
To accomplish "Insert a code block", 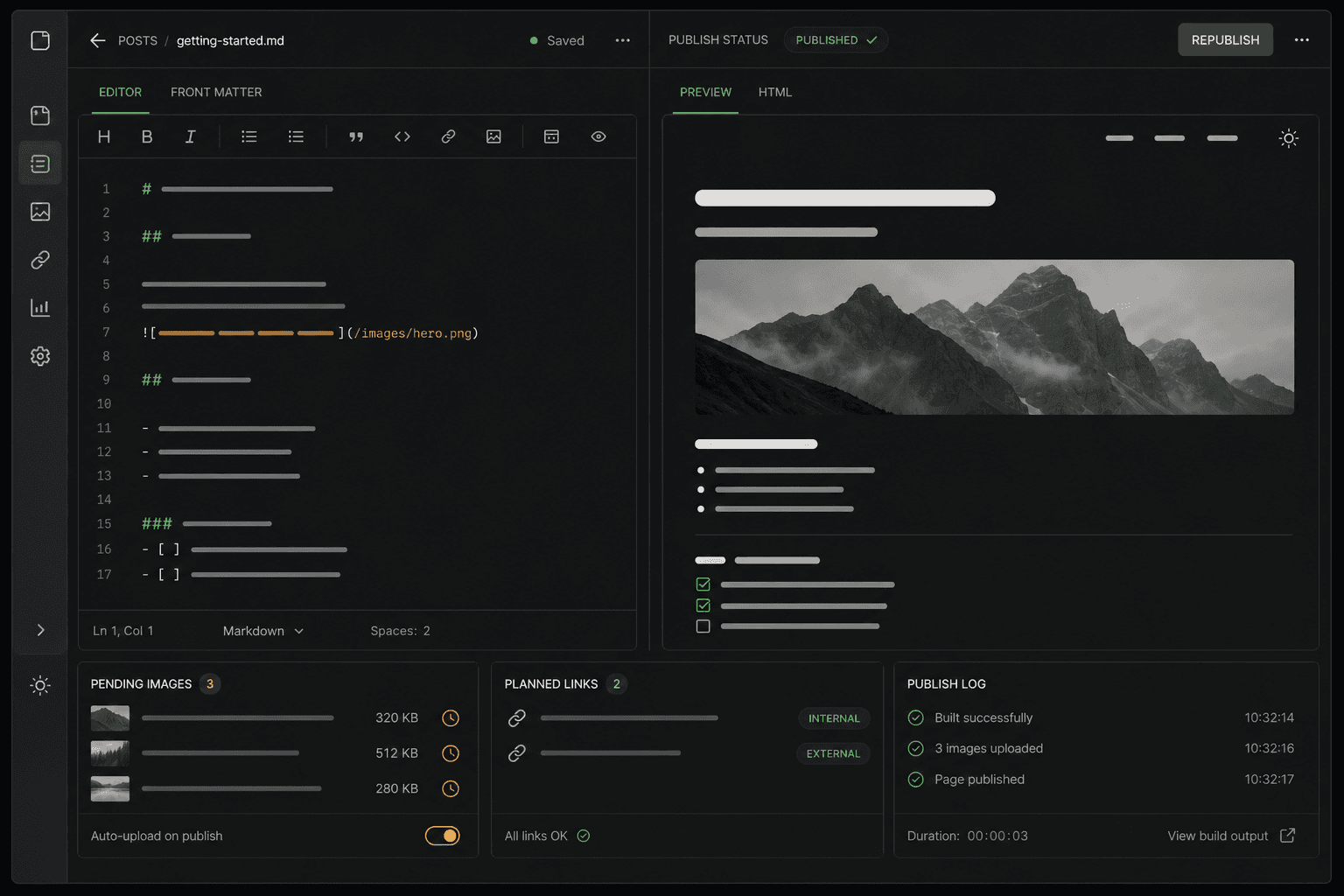I will [x=402, y=136].
